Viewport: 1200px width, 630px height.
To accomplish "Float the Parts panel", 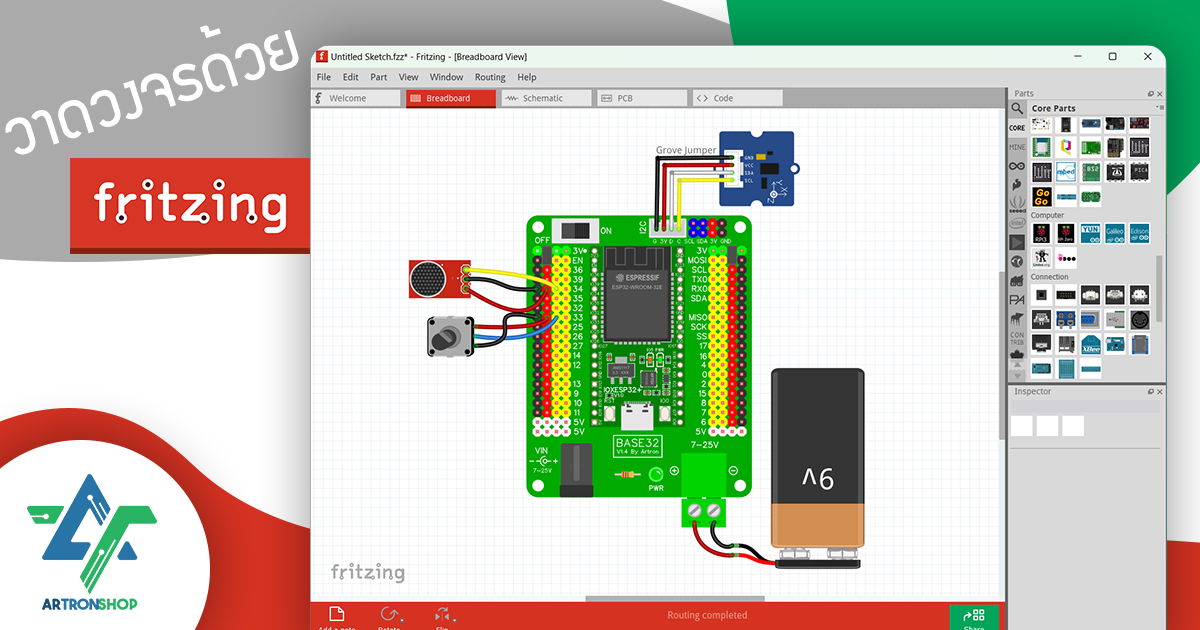I will coord(1150,94).
